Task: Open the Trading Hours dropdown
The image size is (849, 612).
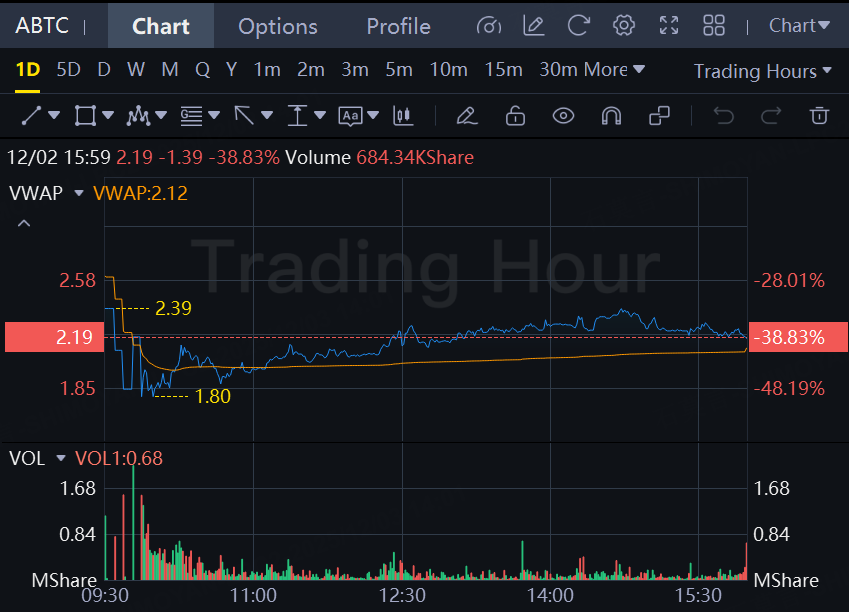Action: point(762,71)
